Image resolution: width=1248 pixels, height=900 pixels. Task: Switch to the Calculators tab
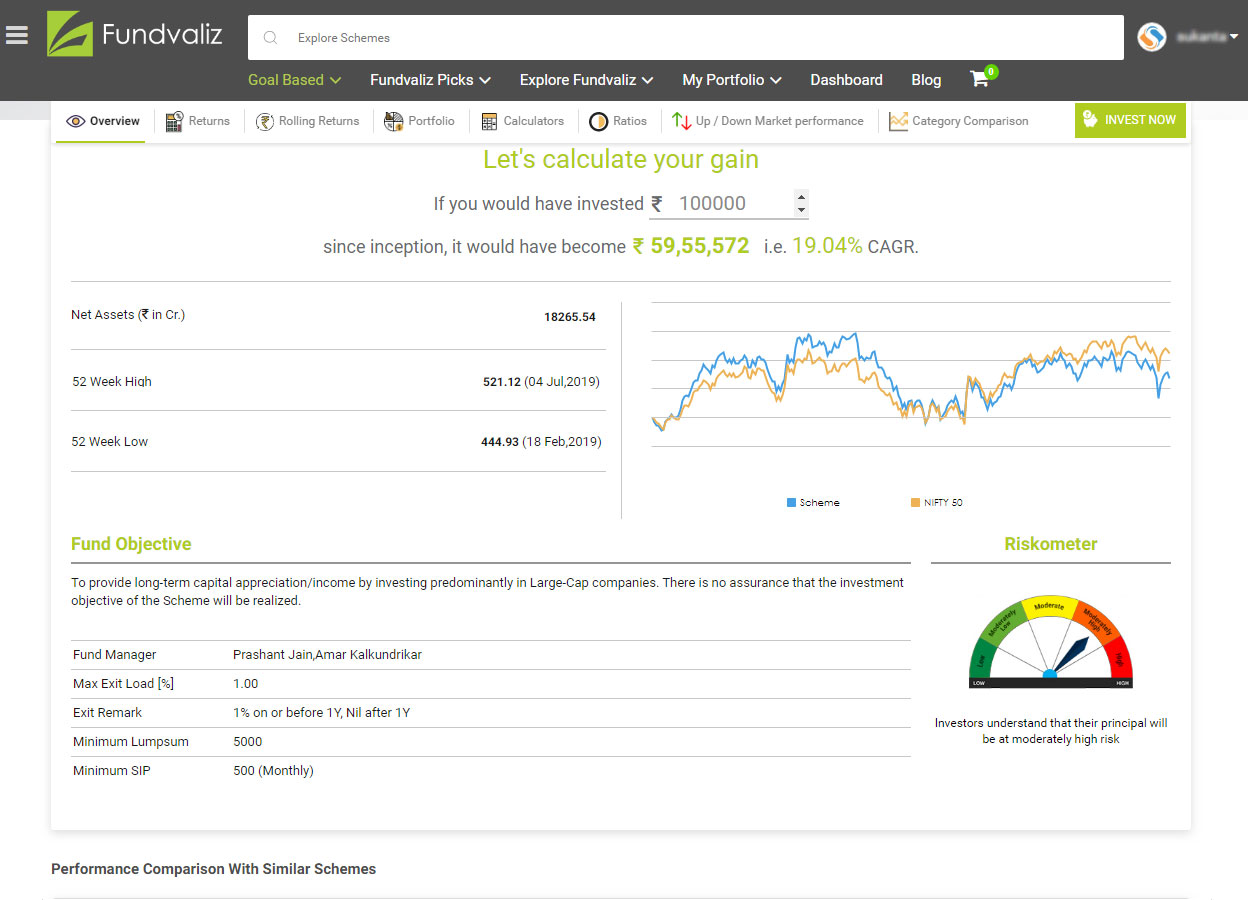[x=522, y=121]
